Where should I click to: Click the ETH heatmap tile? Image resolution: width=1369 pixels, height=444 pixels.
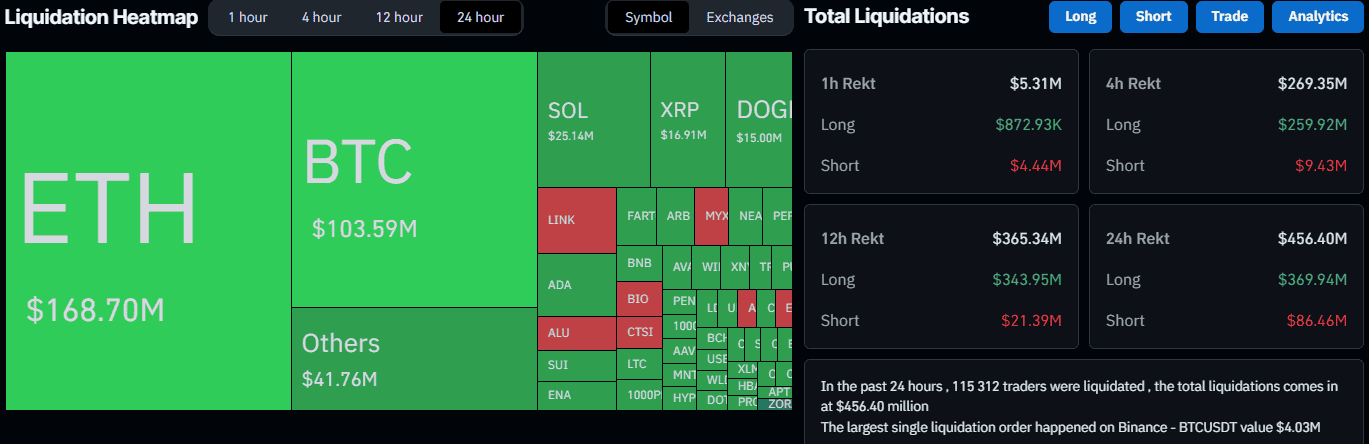pos(148,230)
